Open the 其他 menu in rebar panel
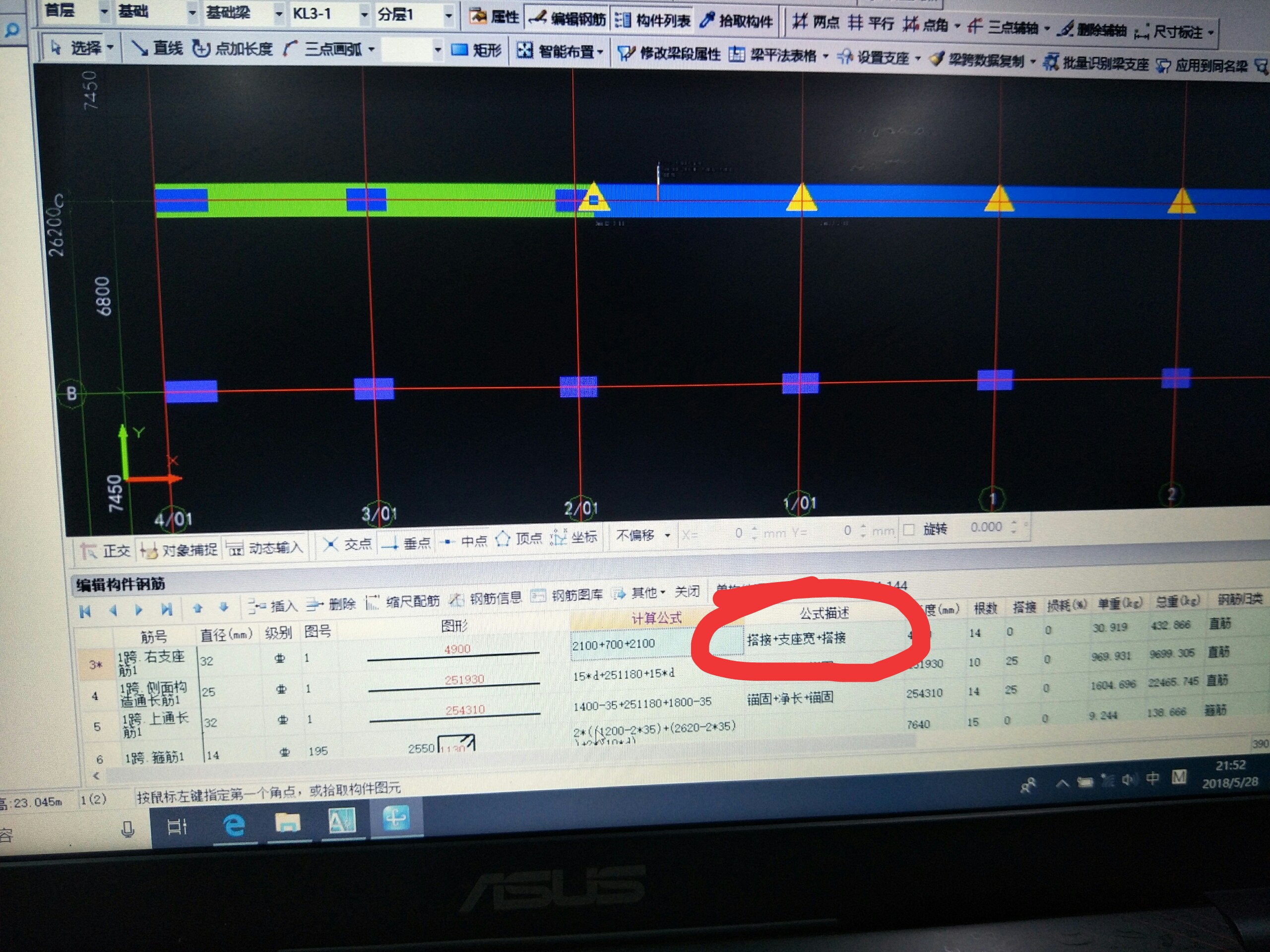The image size is (1270, 952). click(x=639, y=594)
